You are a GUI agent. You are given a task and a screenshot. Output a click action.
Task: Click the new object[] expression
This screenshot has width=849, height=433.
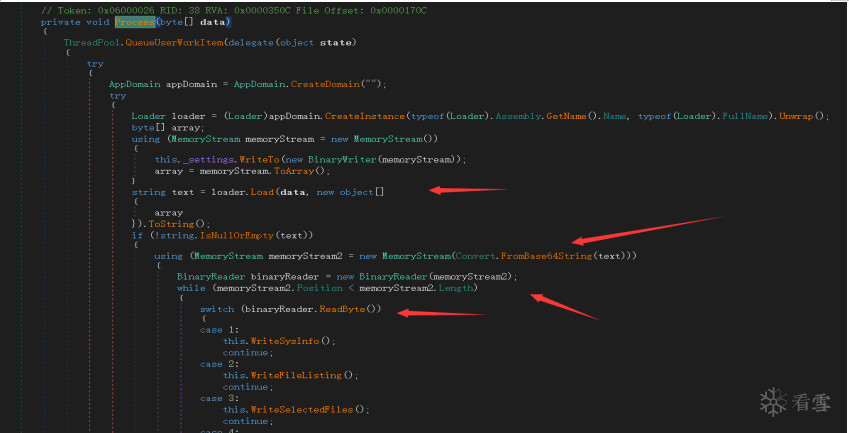click(350, 192)
